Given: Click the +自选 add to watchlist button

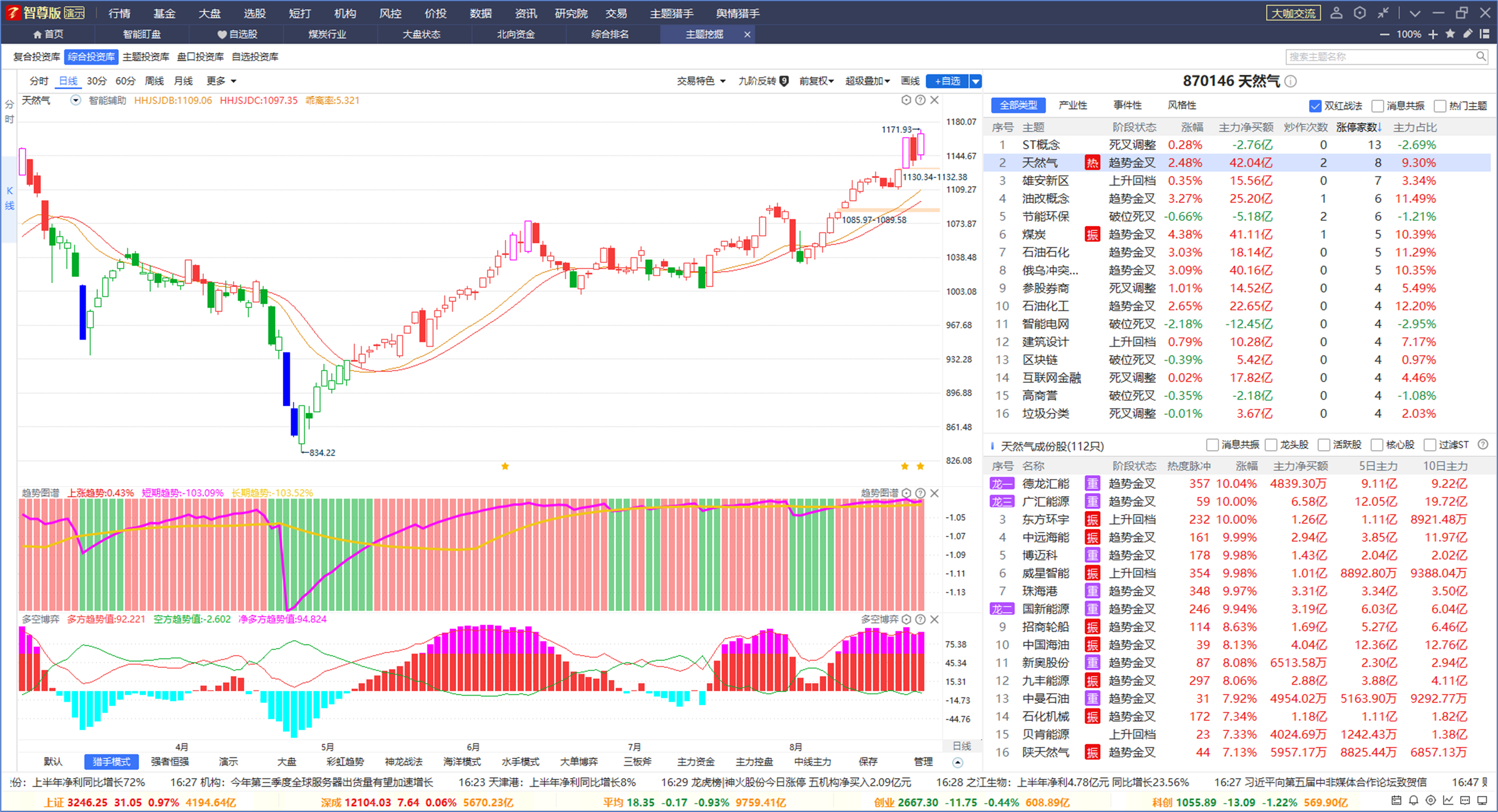Looking at the screenshot, I should pos(947,81).
